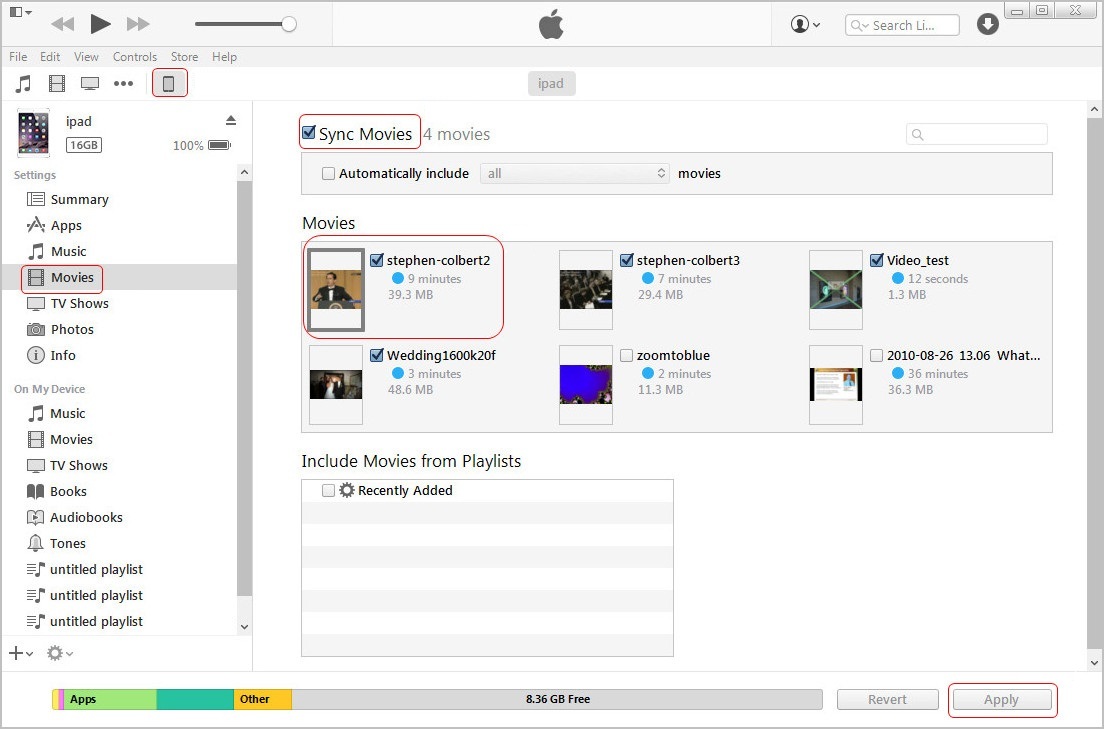This screenshot has height=729, width=1104.
Task: Uncheck the Sync Movies checkbox
Action: pyautogui.click(x=309, y=132)
